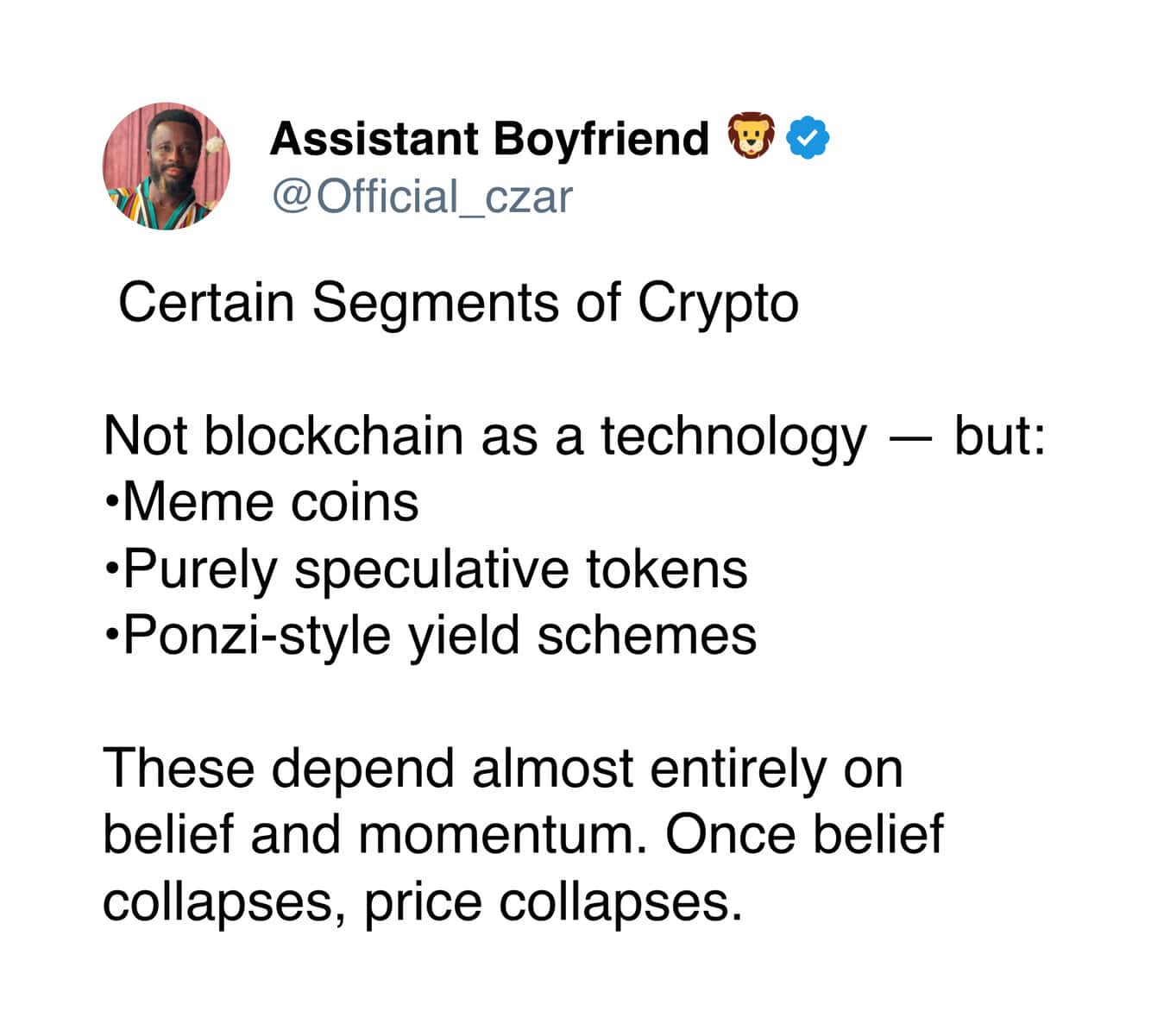
Task: Click the final line "collapses, price collapses."
Action: 423,903
